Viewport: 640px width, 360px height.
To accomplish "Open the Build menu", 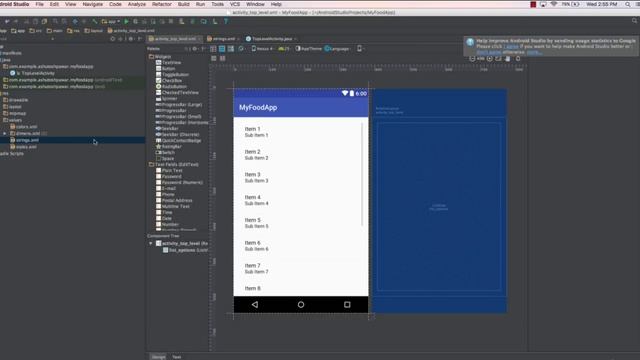I will click(183, 4).
